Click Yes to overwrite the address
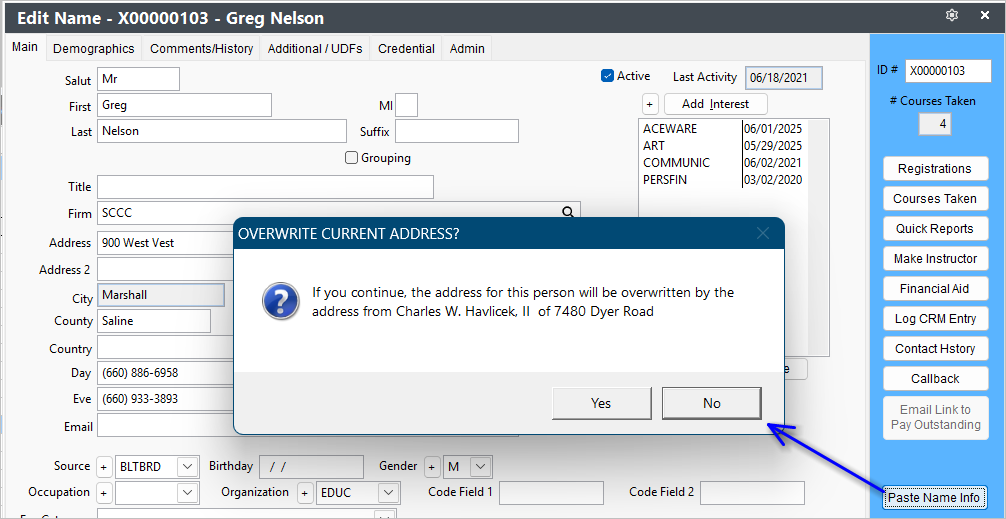The image size is (1006, 519). pyautogui.click(x=601, y=404)
